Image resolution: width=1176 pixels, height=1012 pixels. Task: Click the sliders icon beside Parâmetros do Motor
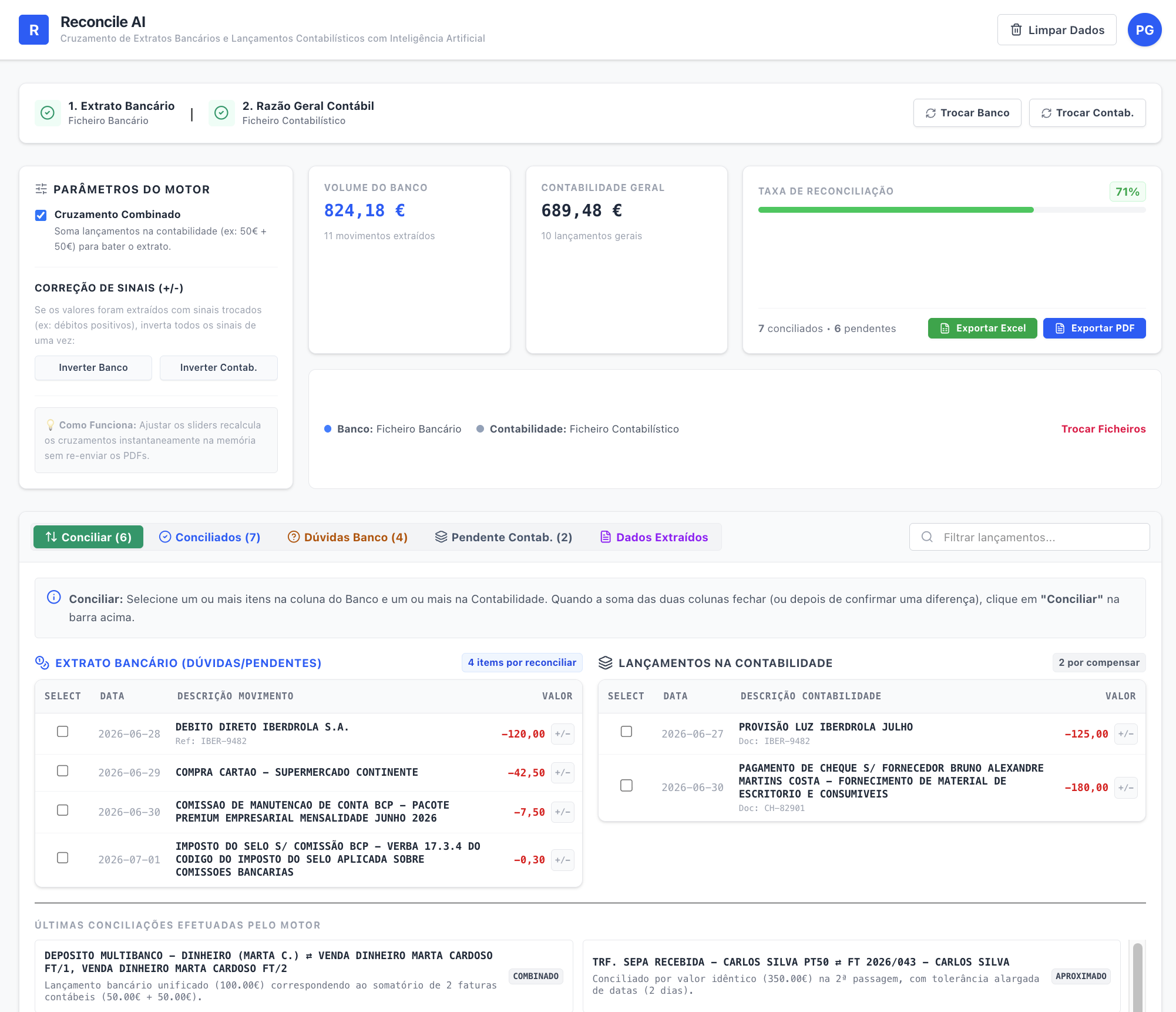click(x=41, y=189)
